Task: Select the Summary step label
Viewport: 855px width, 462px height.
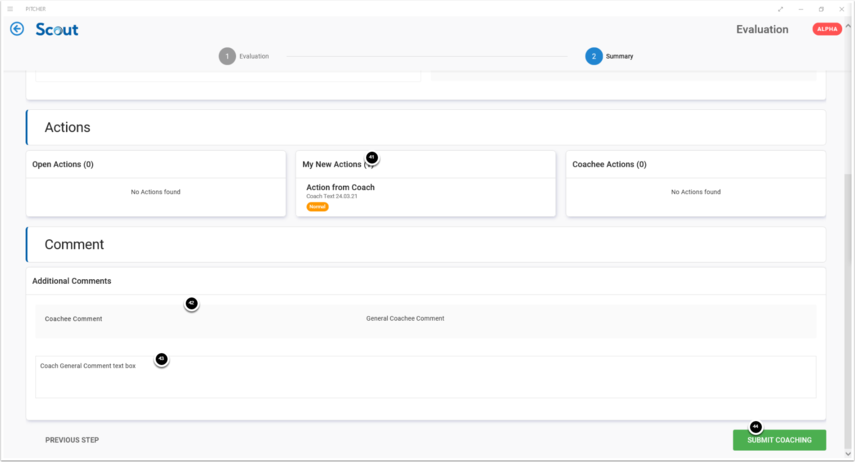Action: pyautogui.click(x=619, y=56)
